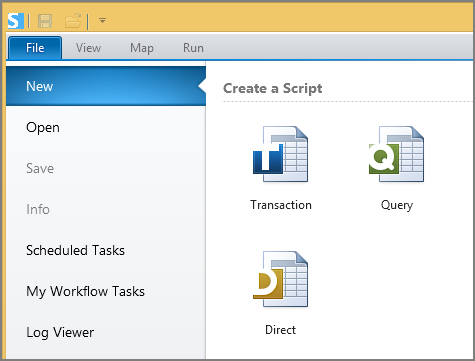The image size is (475, 361).
Task: Create a new Query script
Action: tap(396, 154)
